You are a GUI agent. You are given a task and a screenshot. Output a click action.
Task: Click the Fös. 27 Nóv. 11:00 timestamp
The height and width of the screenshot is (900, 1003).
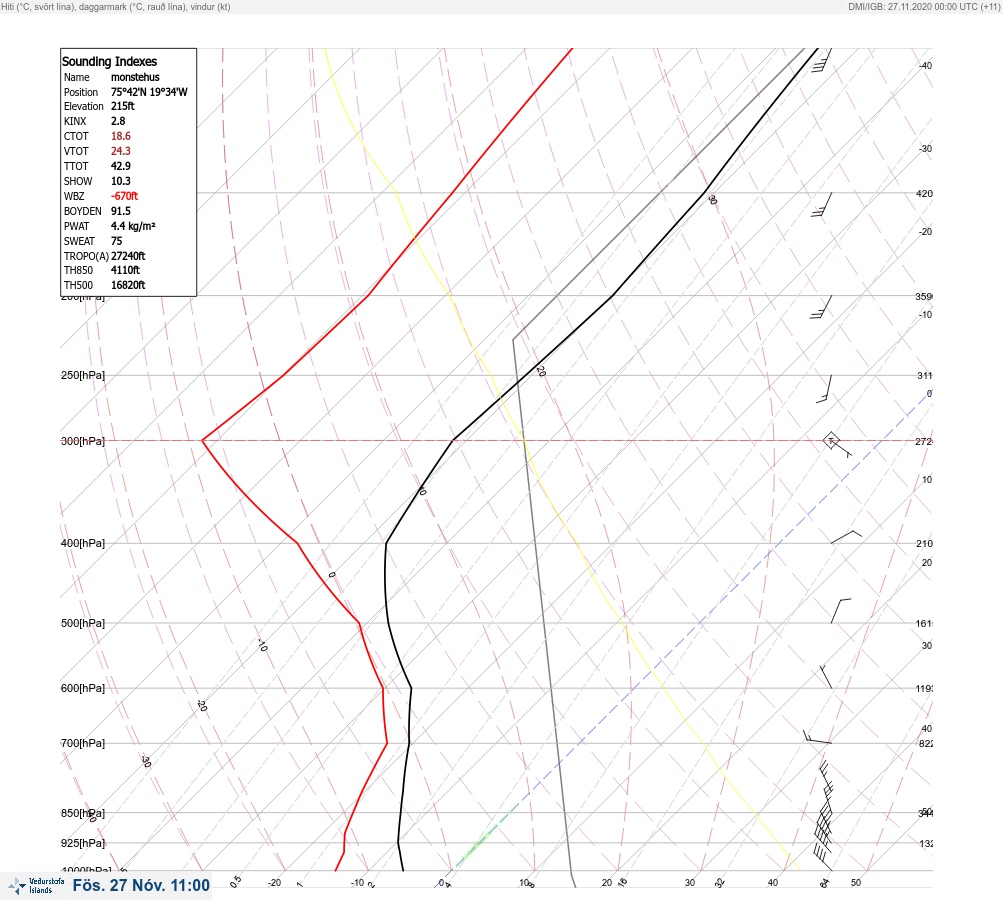(x=141, y=885)
